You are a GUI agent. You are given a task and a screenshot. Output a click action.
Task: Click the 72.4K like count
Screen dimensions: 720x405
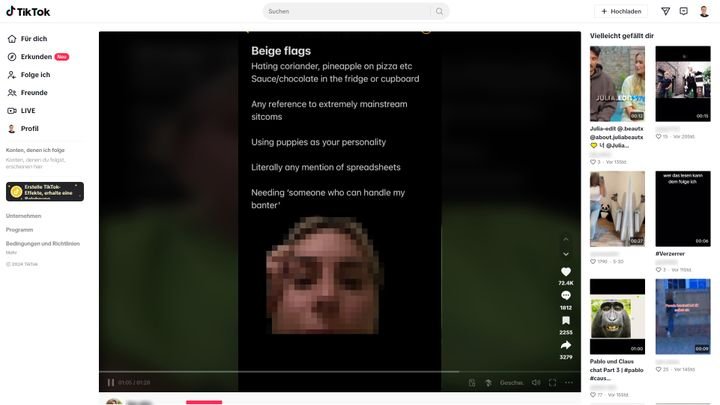pos(566,283)
